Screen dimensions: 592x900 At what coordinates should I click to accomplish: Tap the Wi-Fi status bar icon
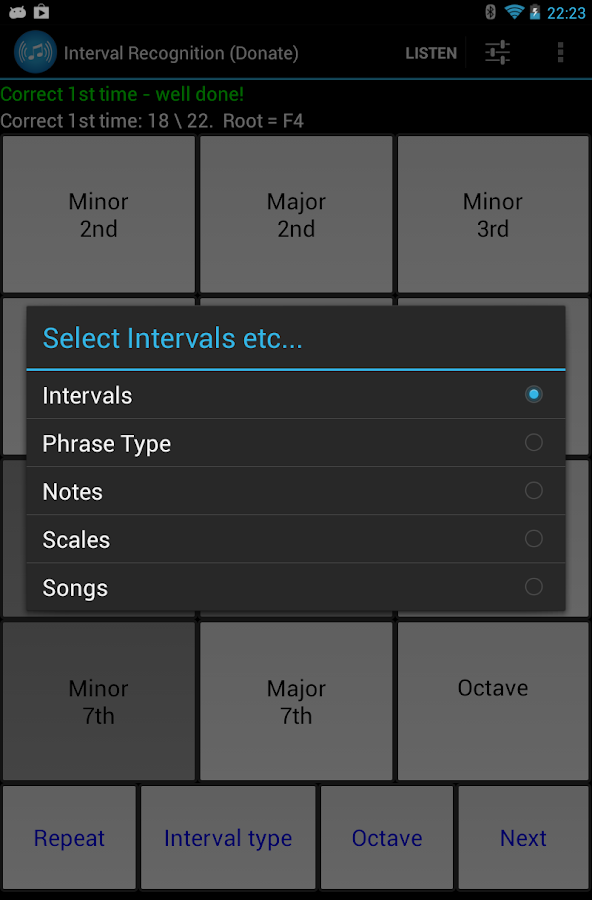[514, 11]
